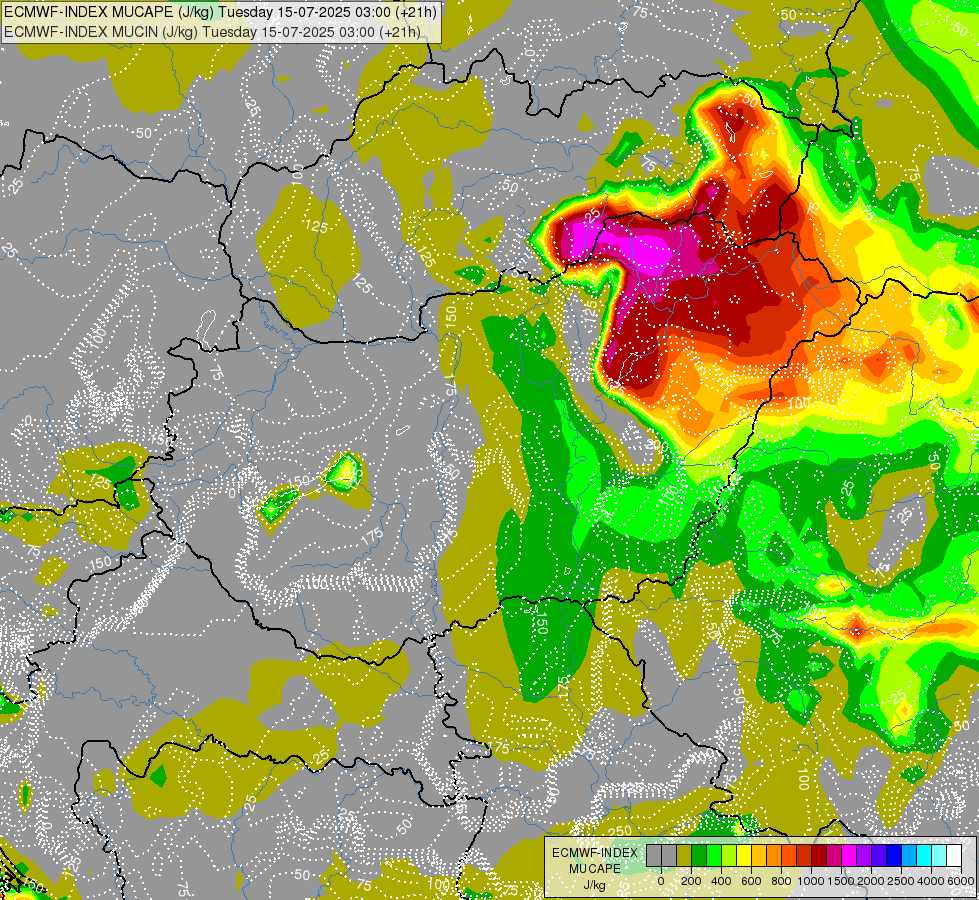Click the MUCAPE title line at top
The image size is (979, 900).
(x=220, y=12)
